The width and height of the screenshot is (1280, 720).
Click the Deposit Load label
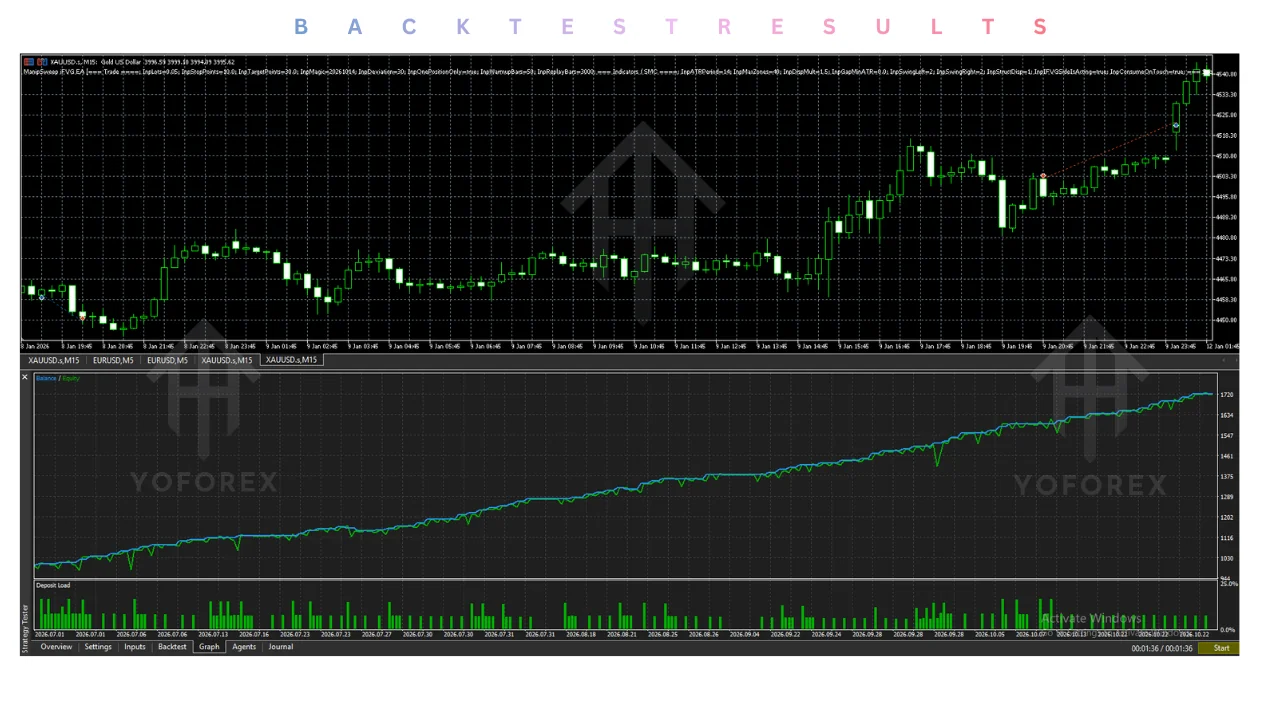pyautogui.click(x=53, y=585)
